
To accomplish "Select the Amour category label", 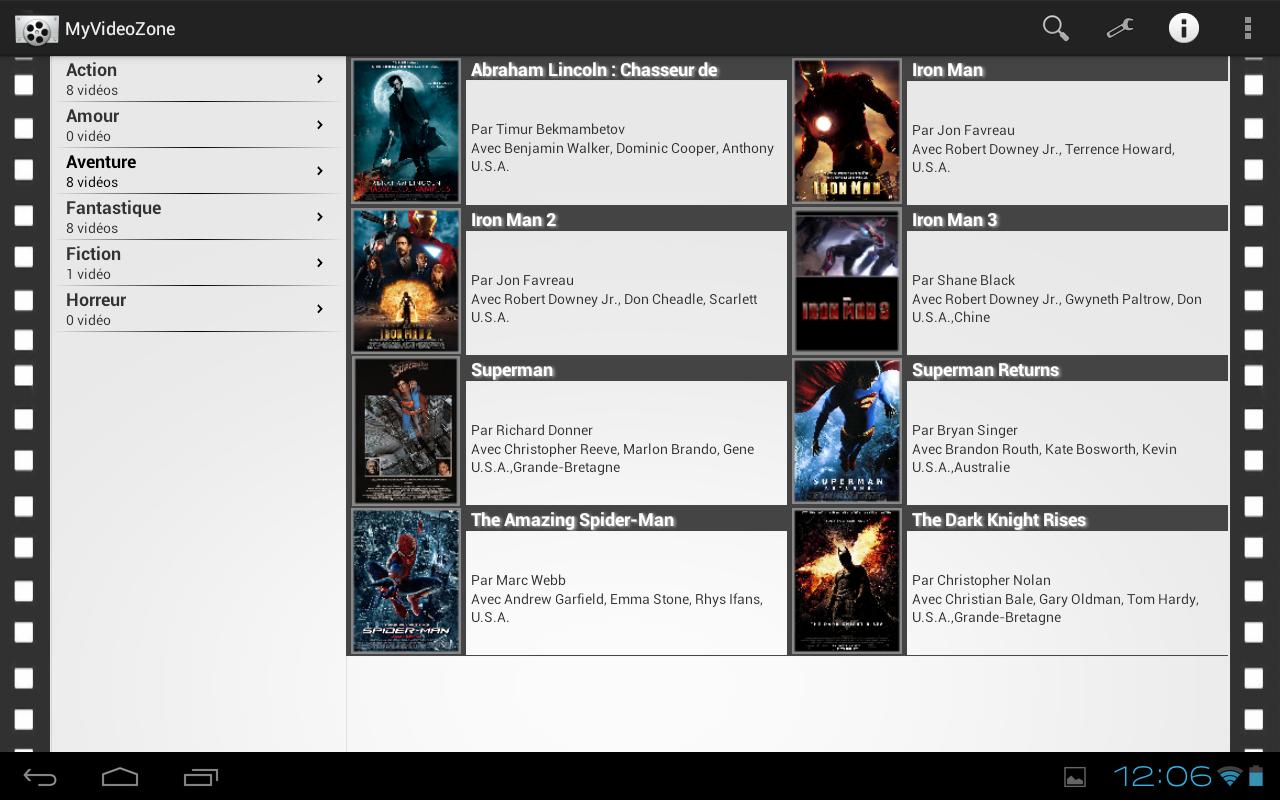I will click(x=93, y=116).
